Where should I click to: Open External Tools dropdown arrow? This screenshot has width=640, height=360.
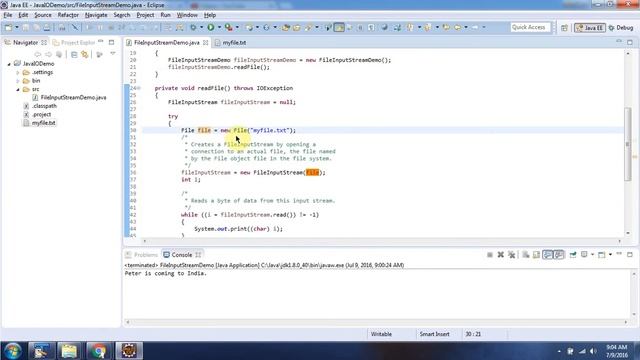tap(237, 27)
